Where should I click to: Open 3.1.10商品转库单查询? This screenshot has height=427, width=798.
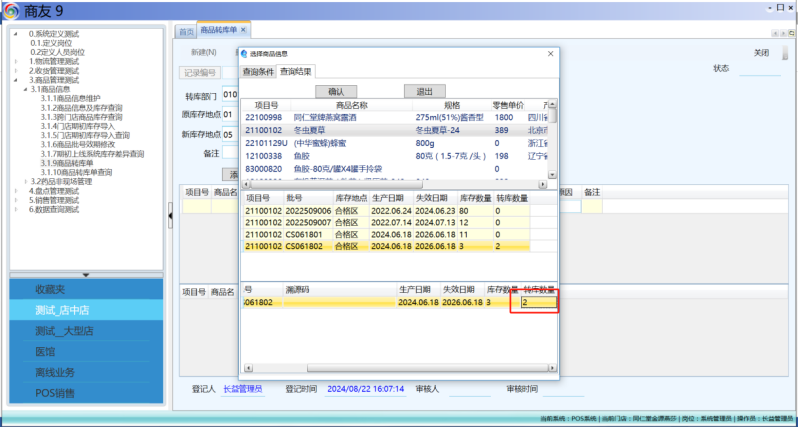pyautogui.click(x=76, y=173)
